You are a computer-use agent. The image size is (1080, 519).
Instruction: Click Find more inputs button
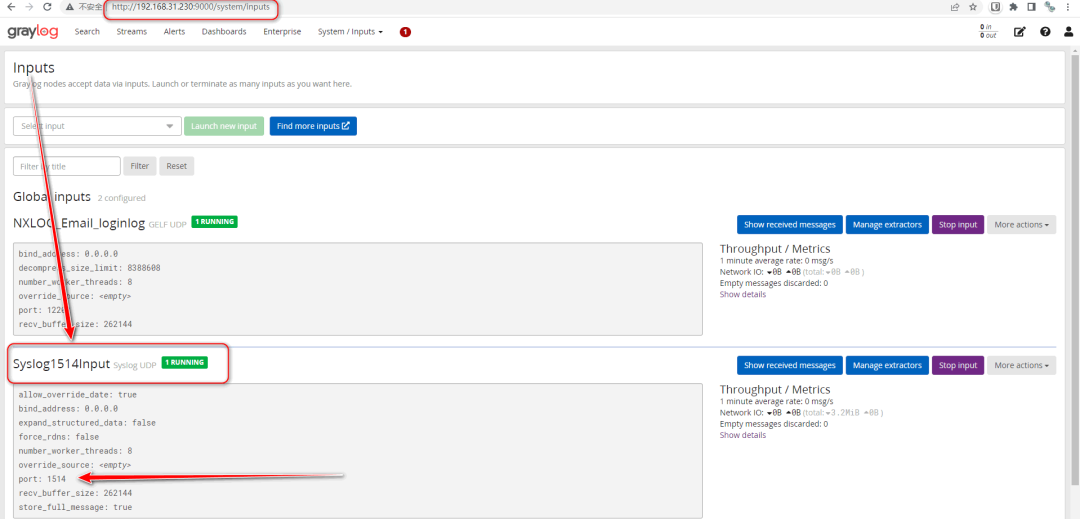[313, 126]
